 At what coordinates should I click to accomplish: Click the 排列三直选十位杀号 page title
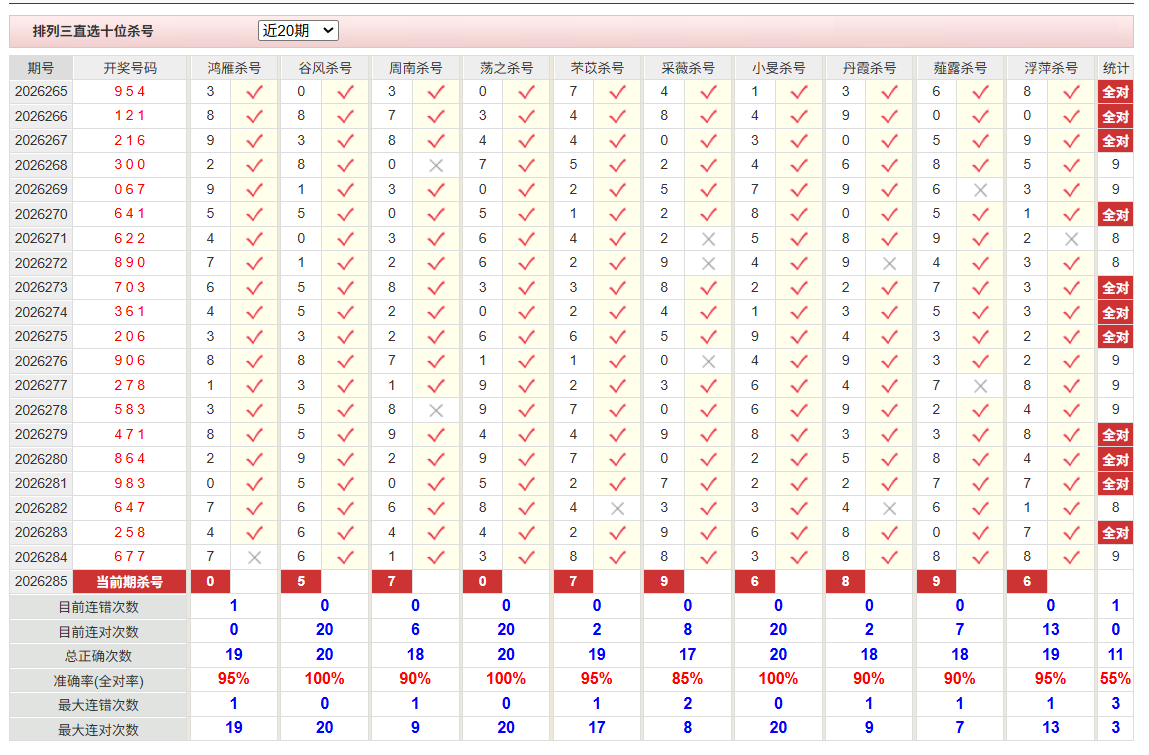tap(93, 31)
